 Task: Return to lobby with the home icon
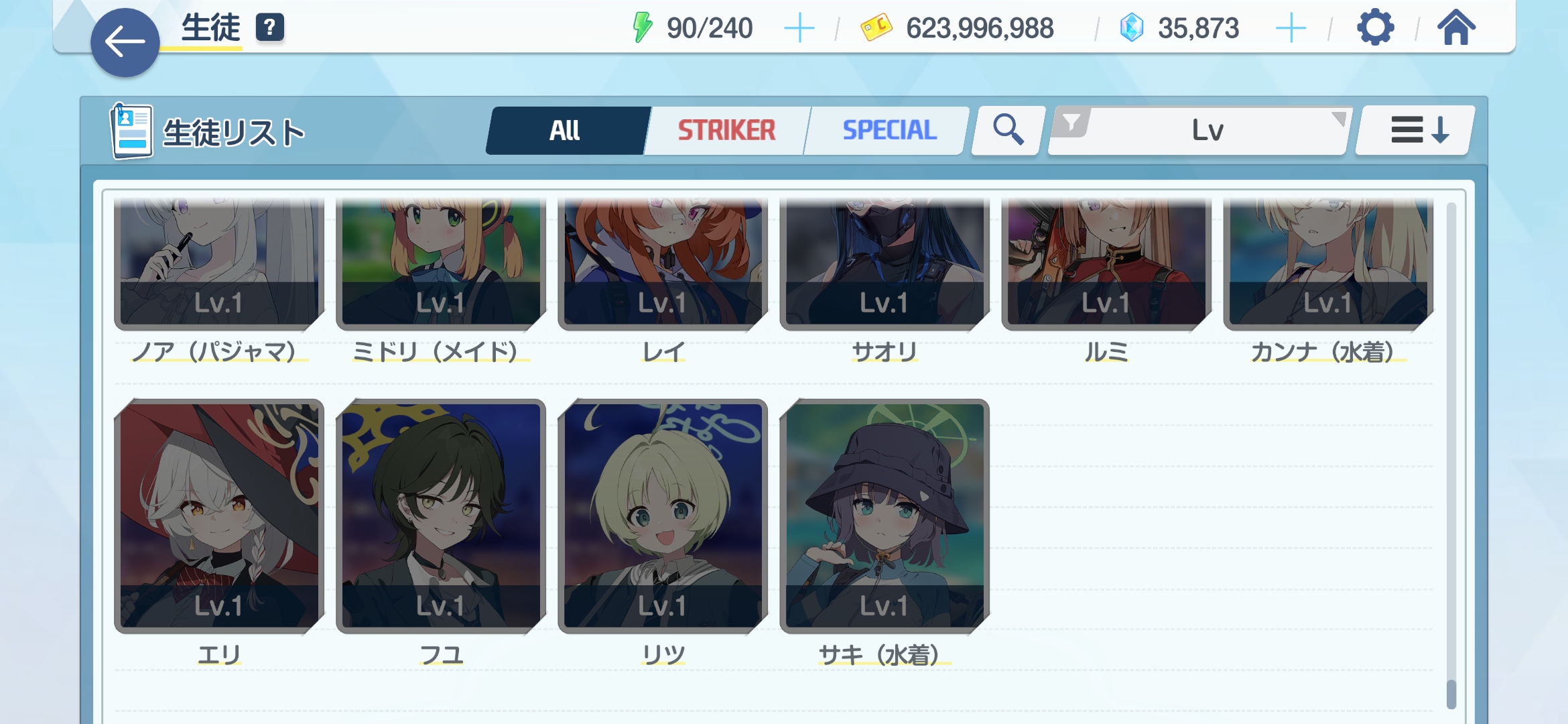pyautogui.click(x=1456, y=28)
